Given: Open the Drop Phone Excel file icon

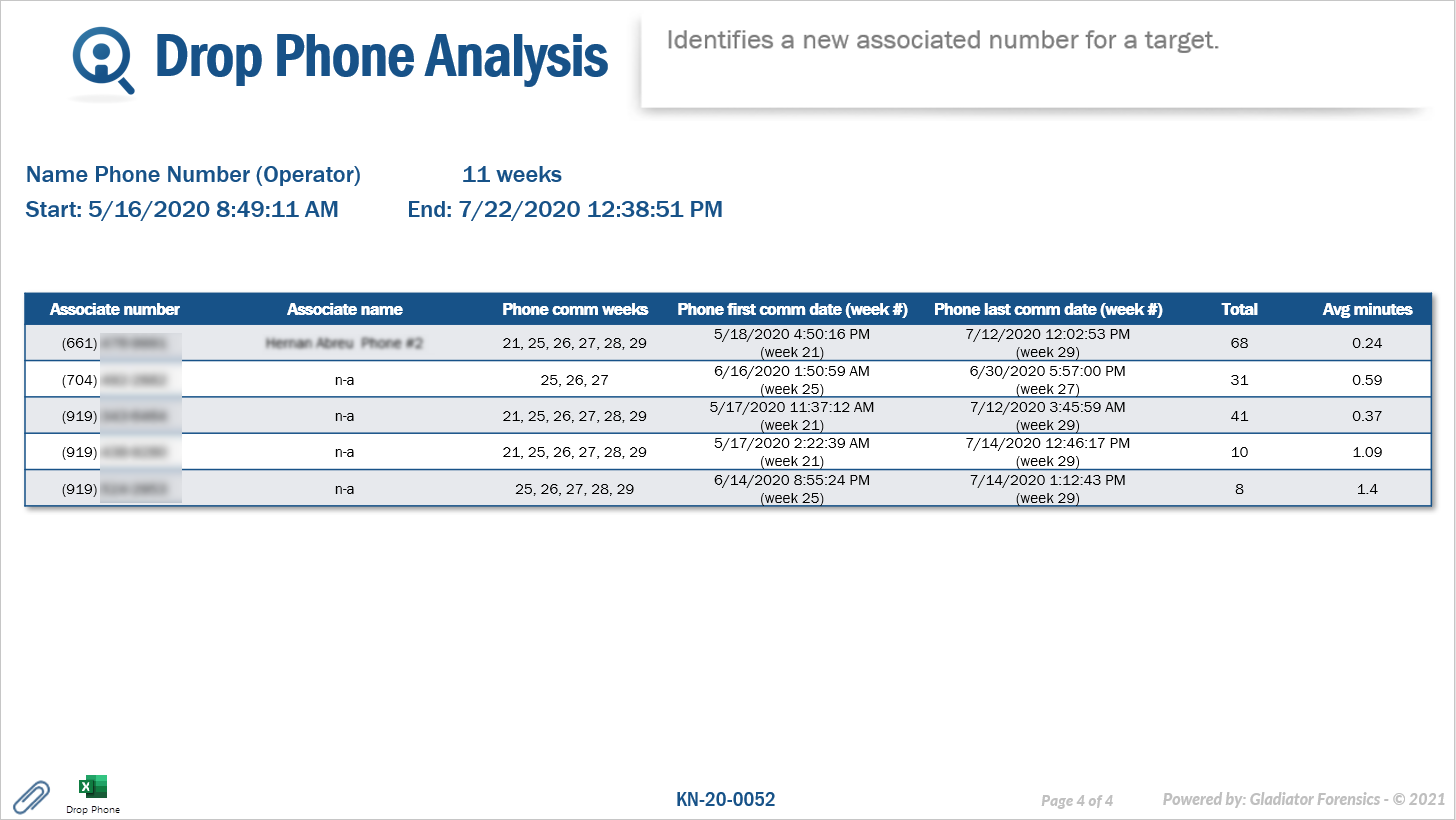Looking at the screenshot, I should point(93,787).
